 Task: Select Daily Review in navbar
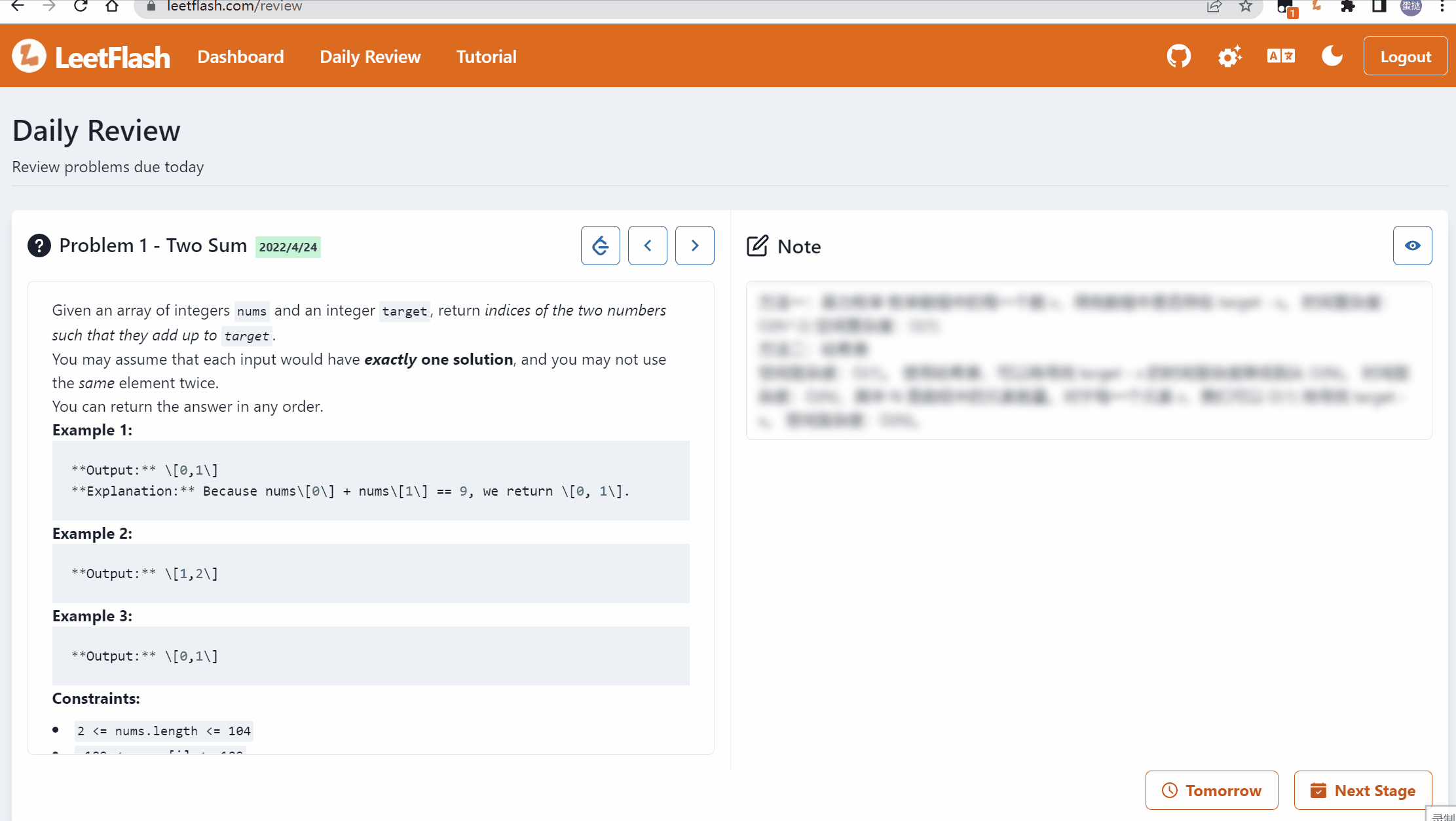(370, 57)
